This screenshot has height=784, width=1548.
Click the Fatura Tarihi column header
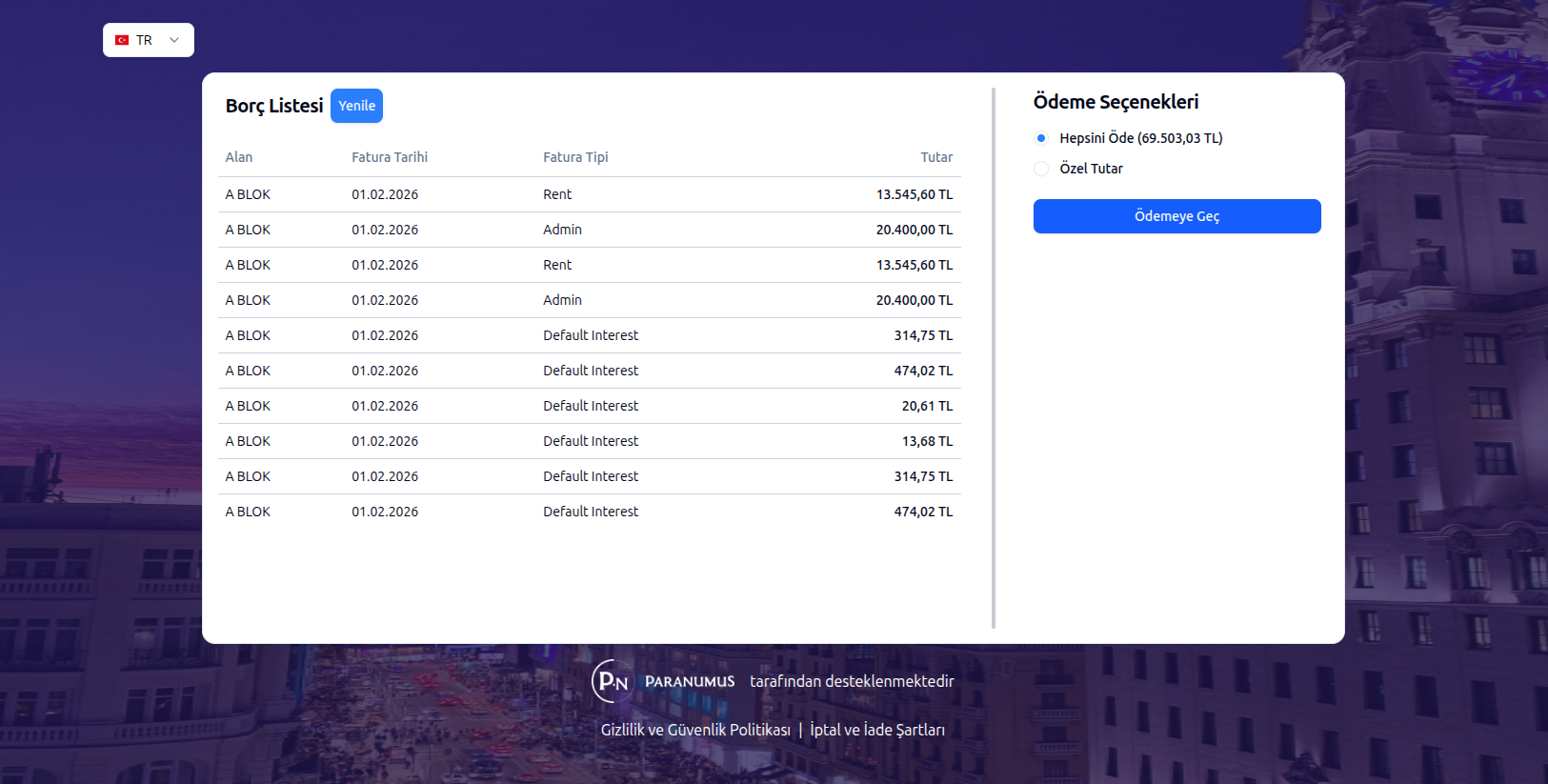390,157
